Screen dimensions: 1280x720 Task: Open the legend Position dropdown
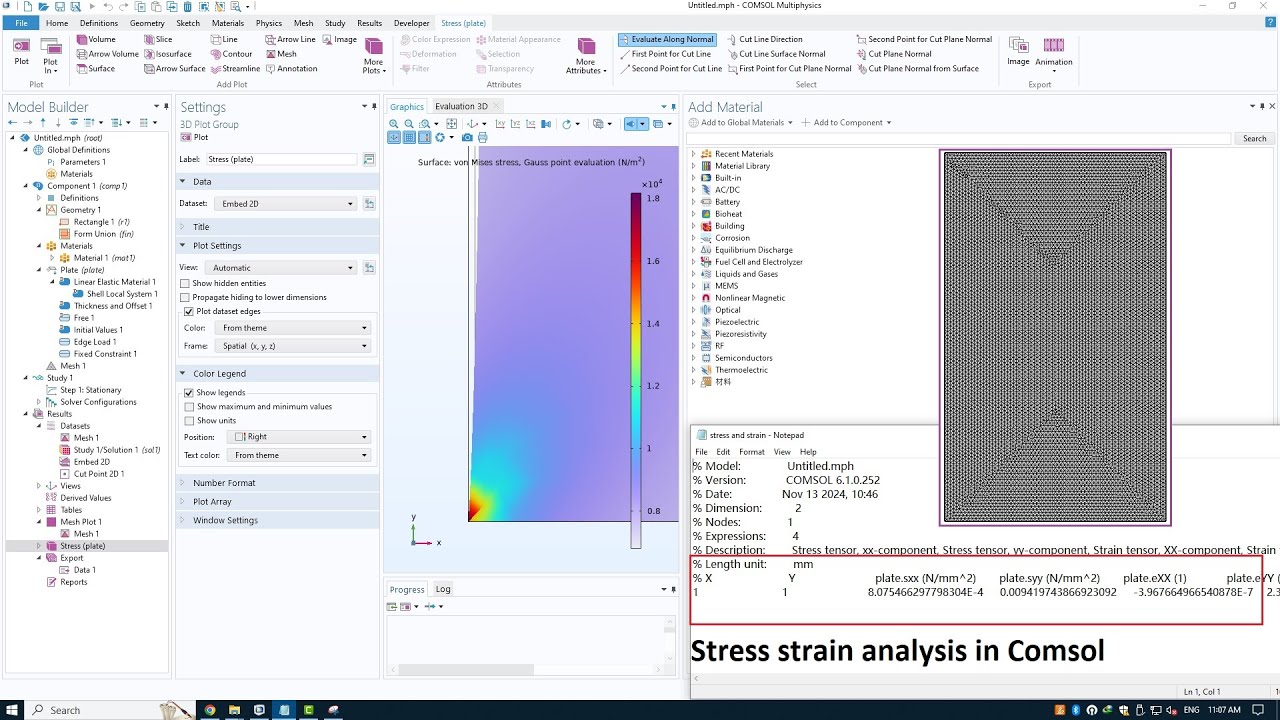[x=299, y=437]
